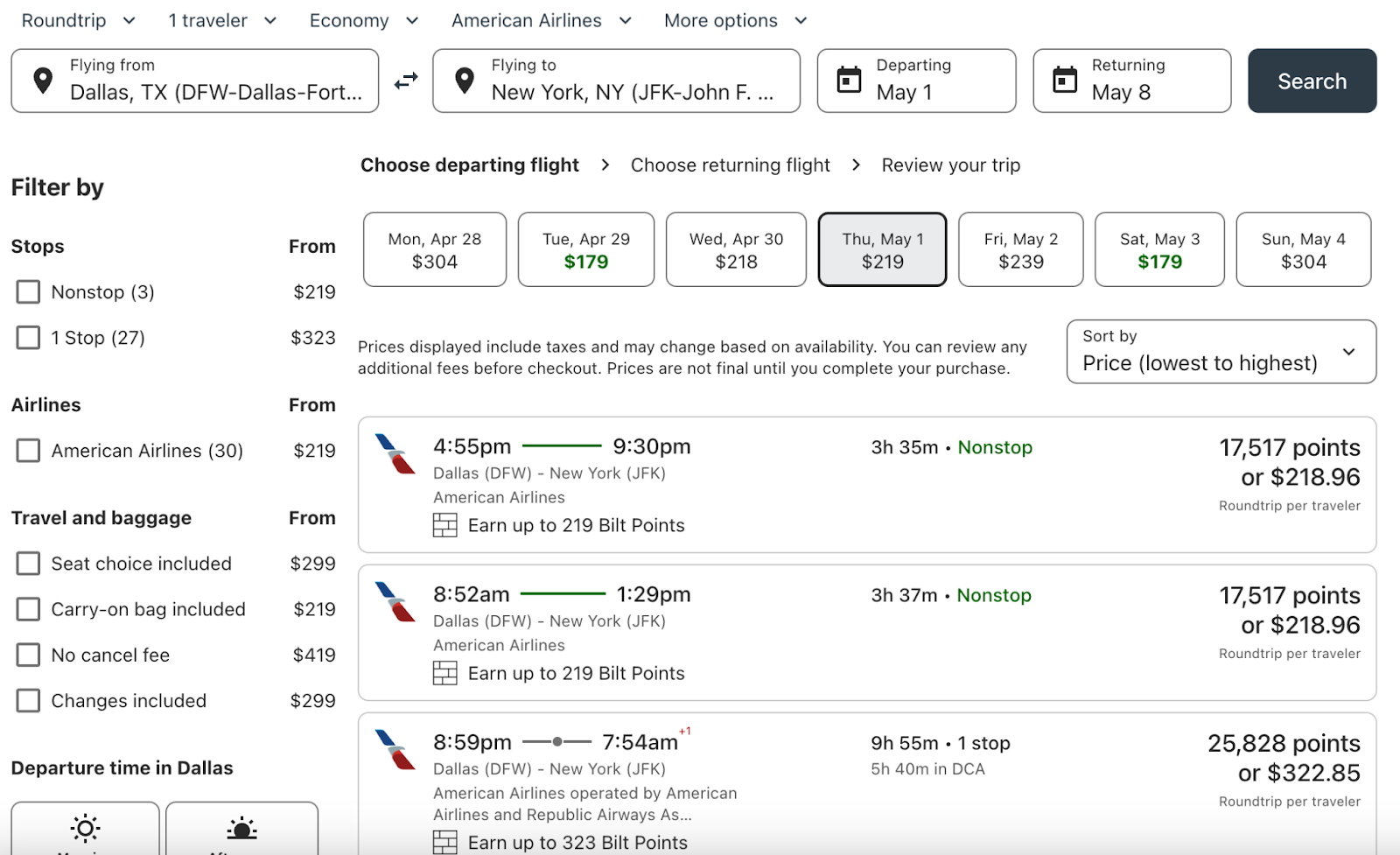Click the afternoon sunset departure time icon

[241, 828]
